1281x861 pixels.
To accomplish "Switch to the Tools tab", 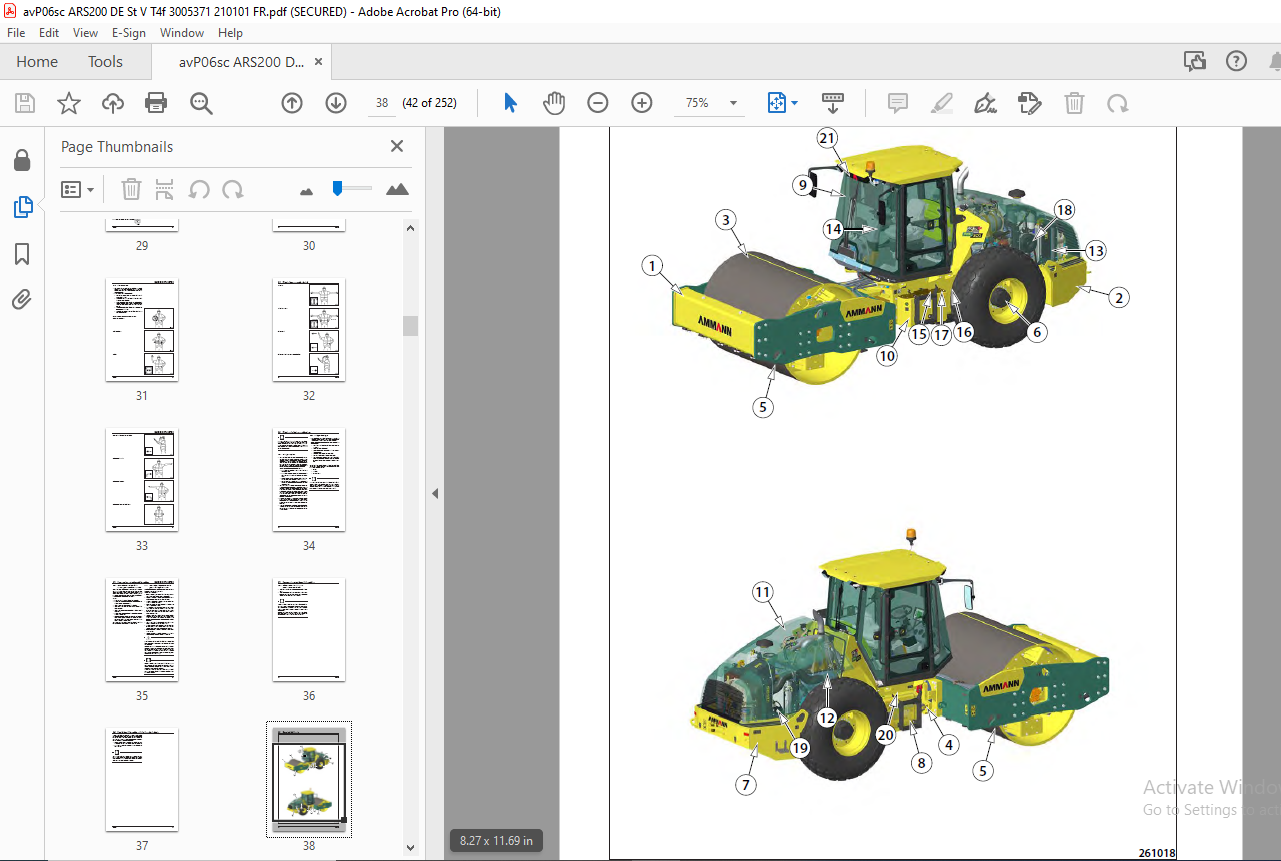I will tap(105, 62).
